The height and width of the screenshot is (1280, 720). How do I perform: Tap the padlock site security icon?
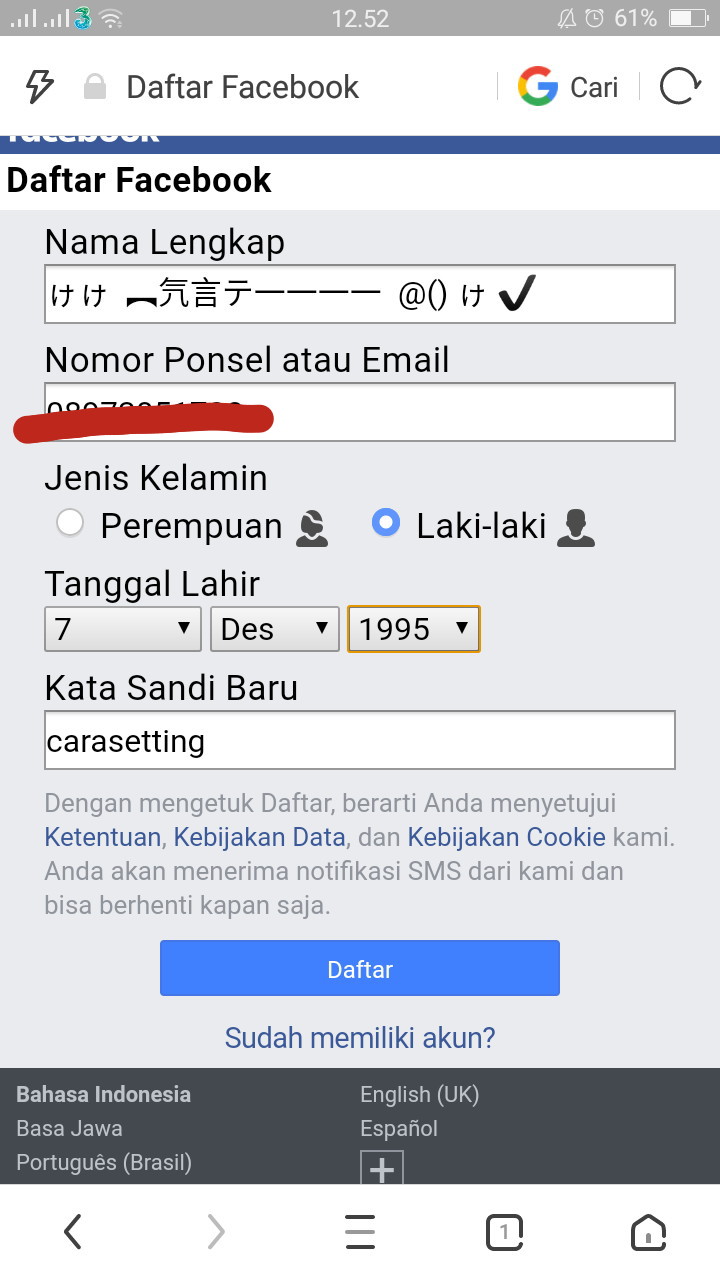95,87
